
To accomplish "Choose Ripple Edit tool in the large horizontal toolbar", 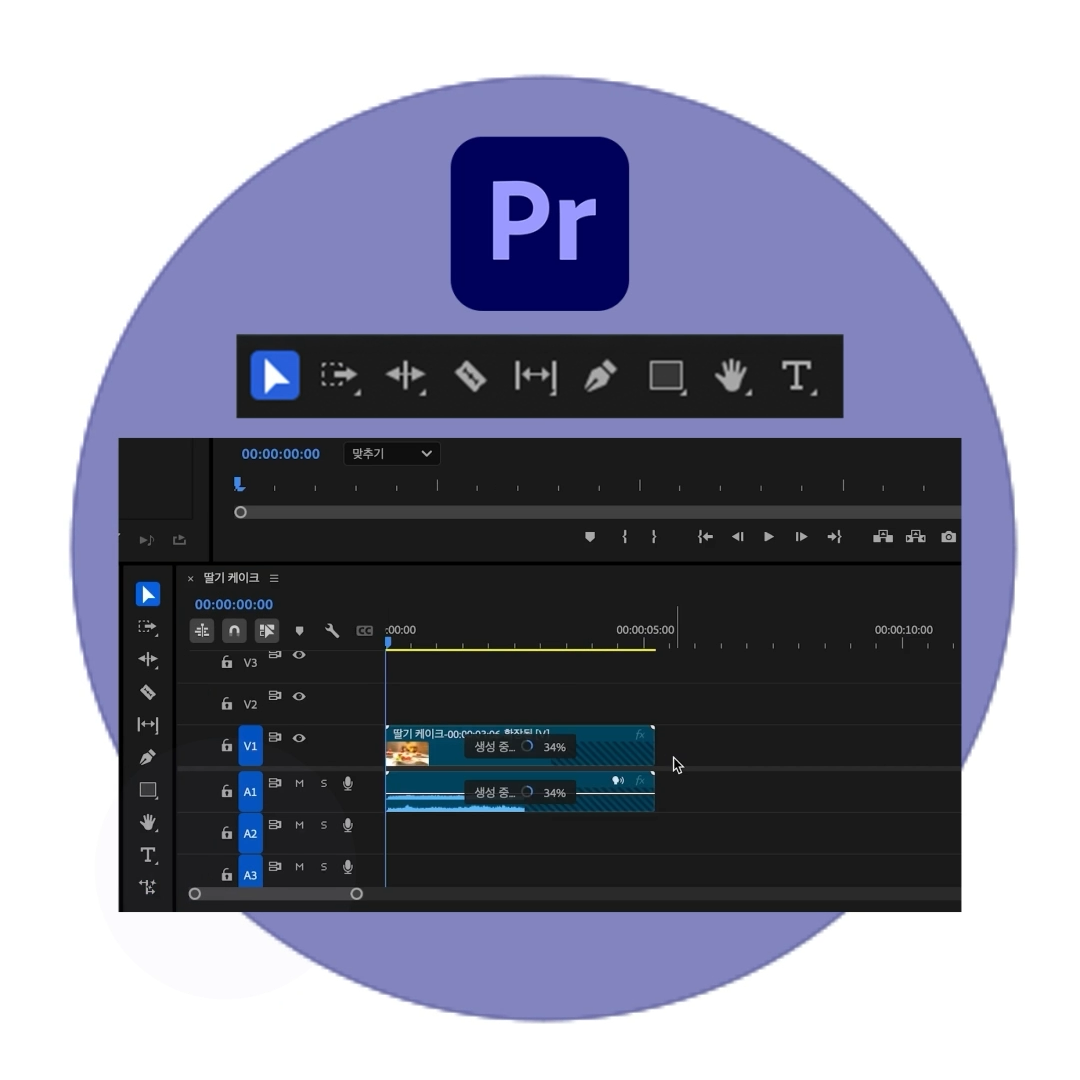I will tap(405, 376).
